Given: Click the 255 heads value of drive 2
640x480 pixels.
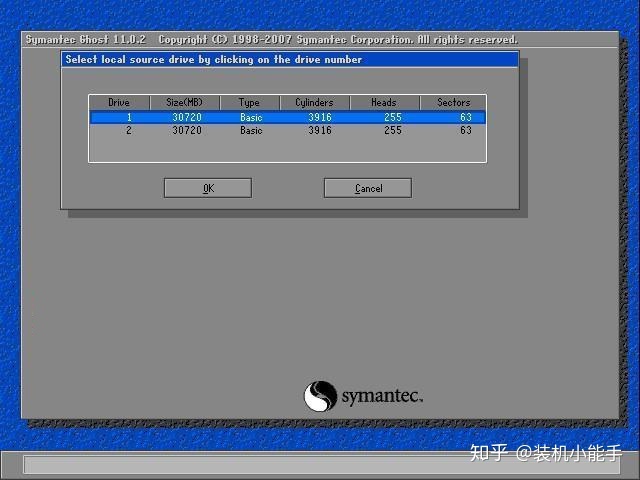Looking at the screenshot, I should (393, 130).
